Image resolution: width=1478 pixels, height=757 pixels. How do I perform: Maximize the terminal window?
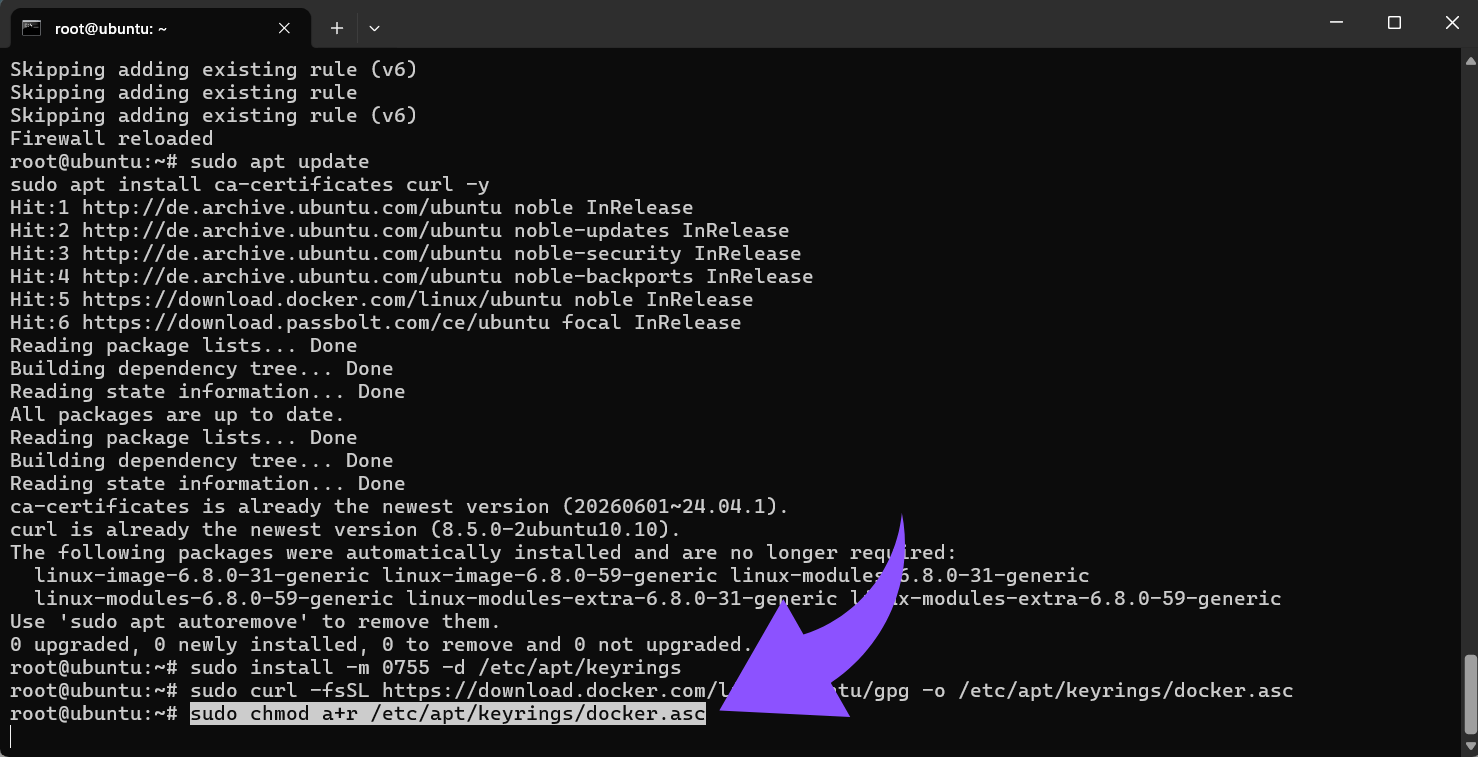pyautogui.click(x=1394, y=23)
